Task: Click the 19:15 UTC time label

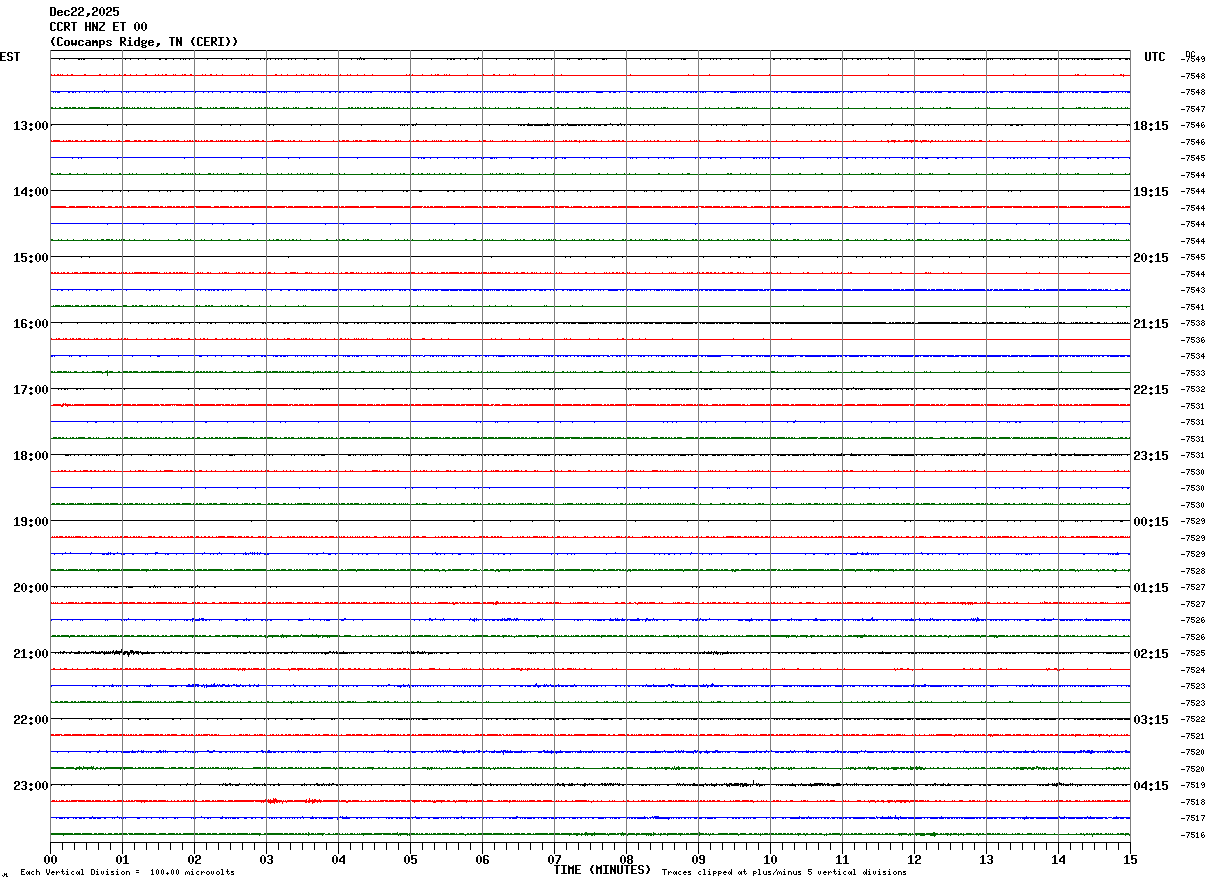Action: (1151, 192)
